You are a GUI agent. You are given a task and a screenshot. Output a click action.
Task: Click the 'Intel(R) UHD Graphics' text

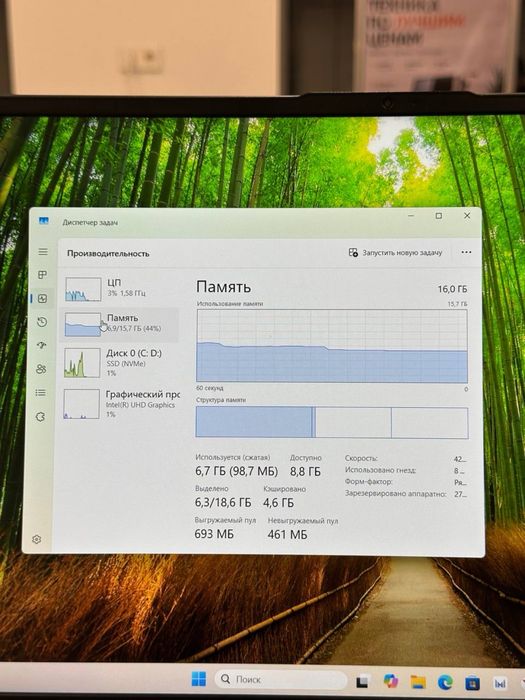(140, 405)
